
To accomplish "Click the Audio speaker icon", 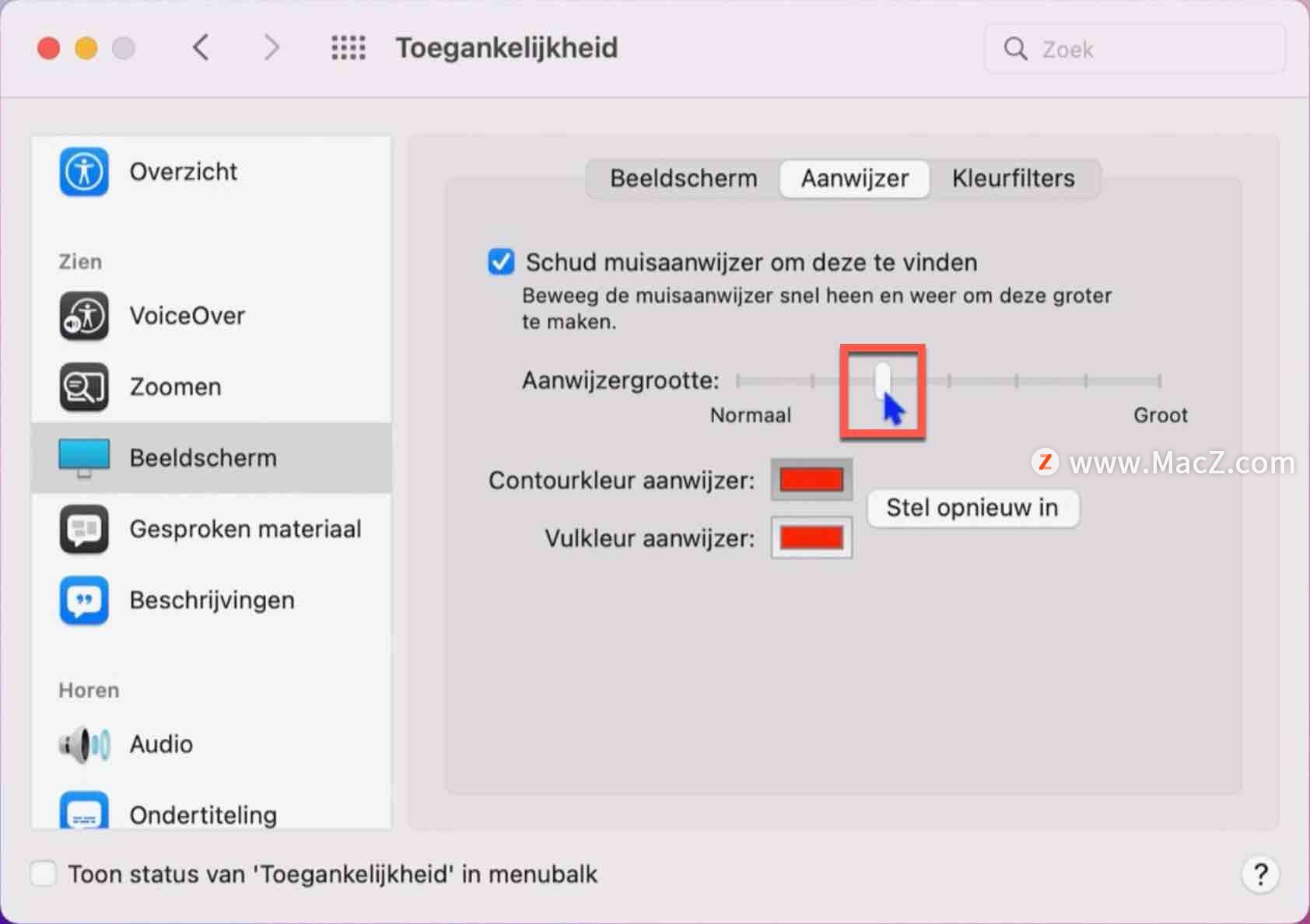I will tap(84, 744).
